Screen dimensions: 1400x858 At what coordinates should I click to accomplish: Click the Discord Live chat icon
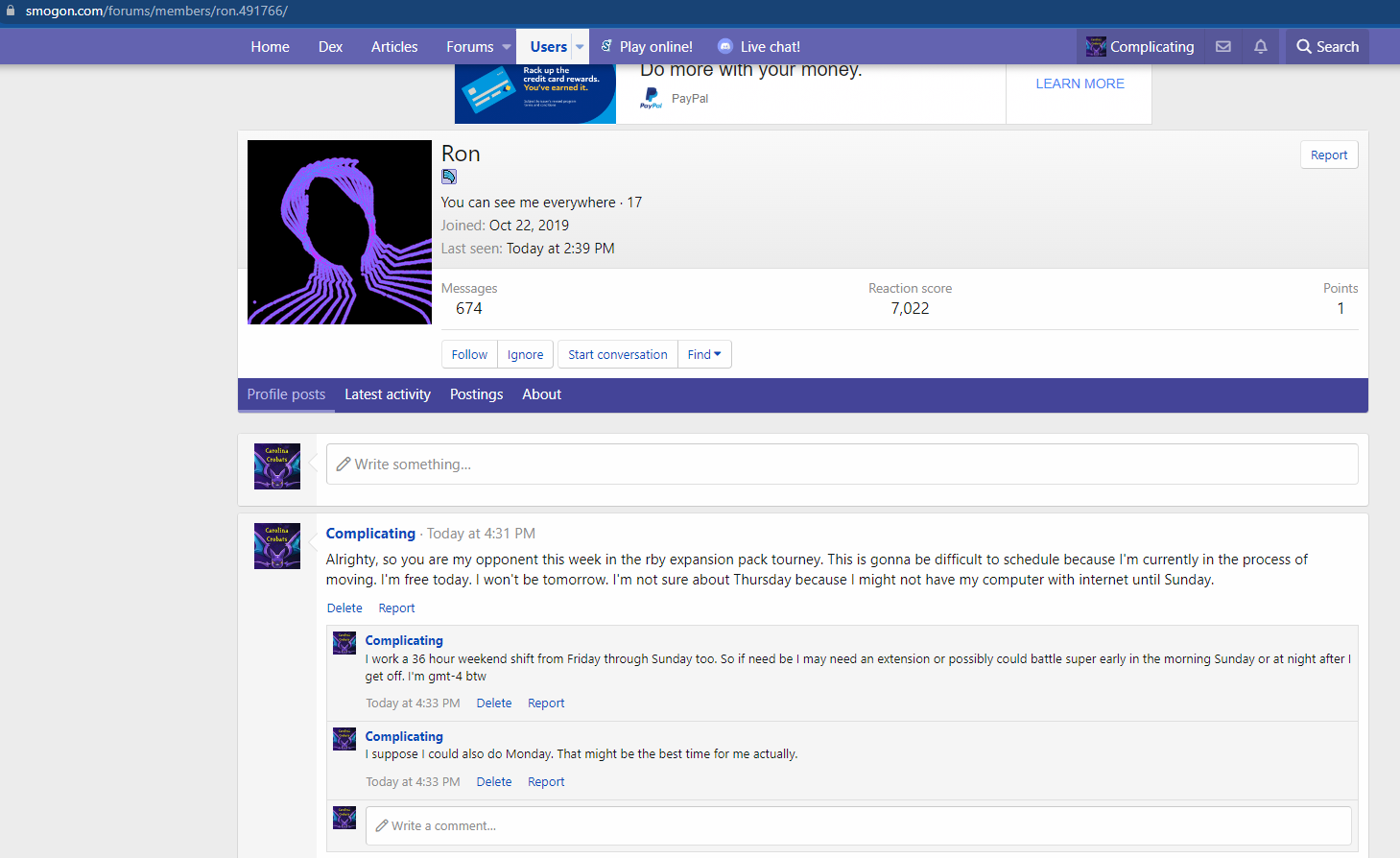pos(725,46)
